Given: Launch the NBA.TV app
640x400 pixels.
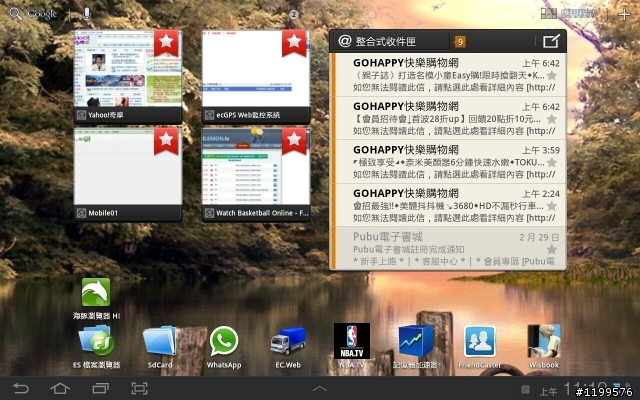Looking at the screenshot, I should click(352, 347).
